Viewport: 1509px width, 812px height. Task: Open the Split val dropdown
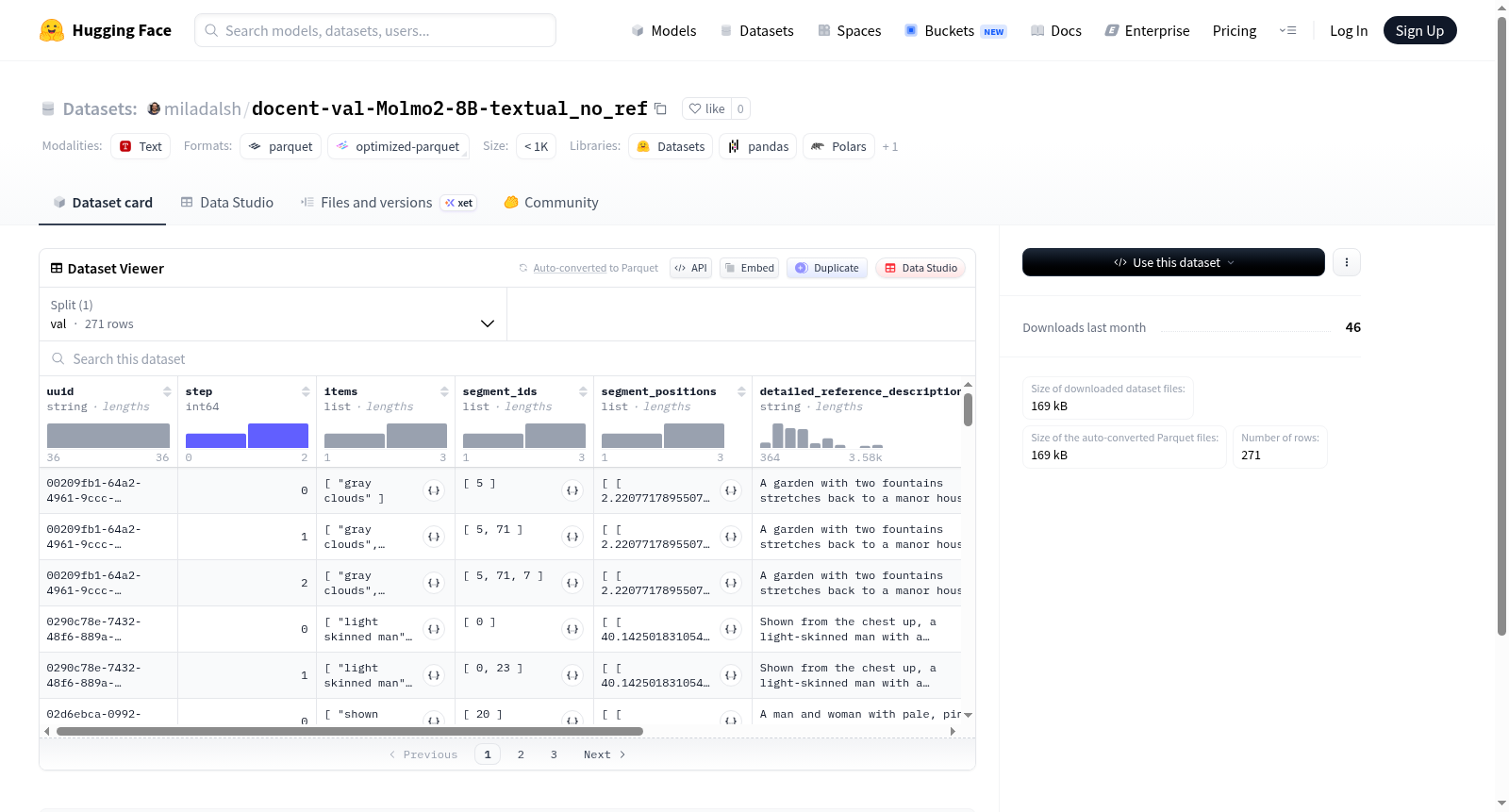pyautogui.click(x=273, y=314)
